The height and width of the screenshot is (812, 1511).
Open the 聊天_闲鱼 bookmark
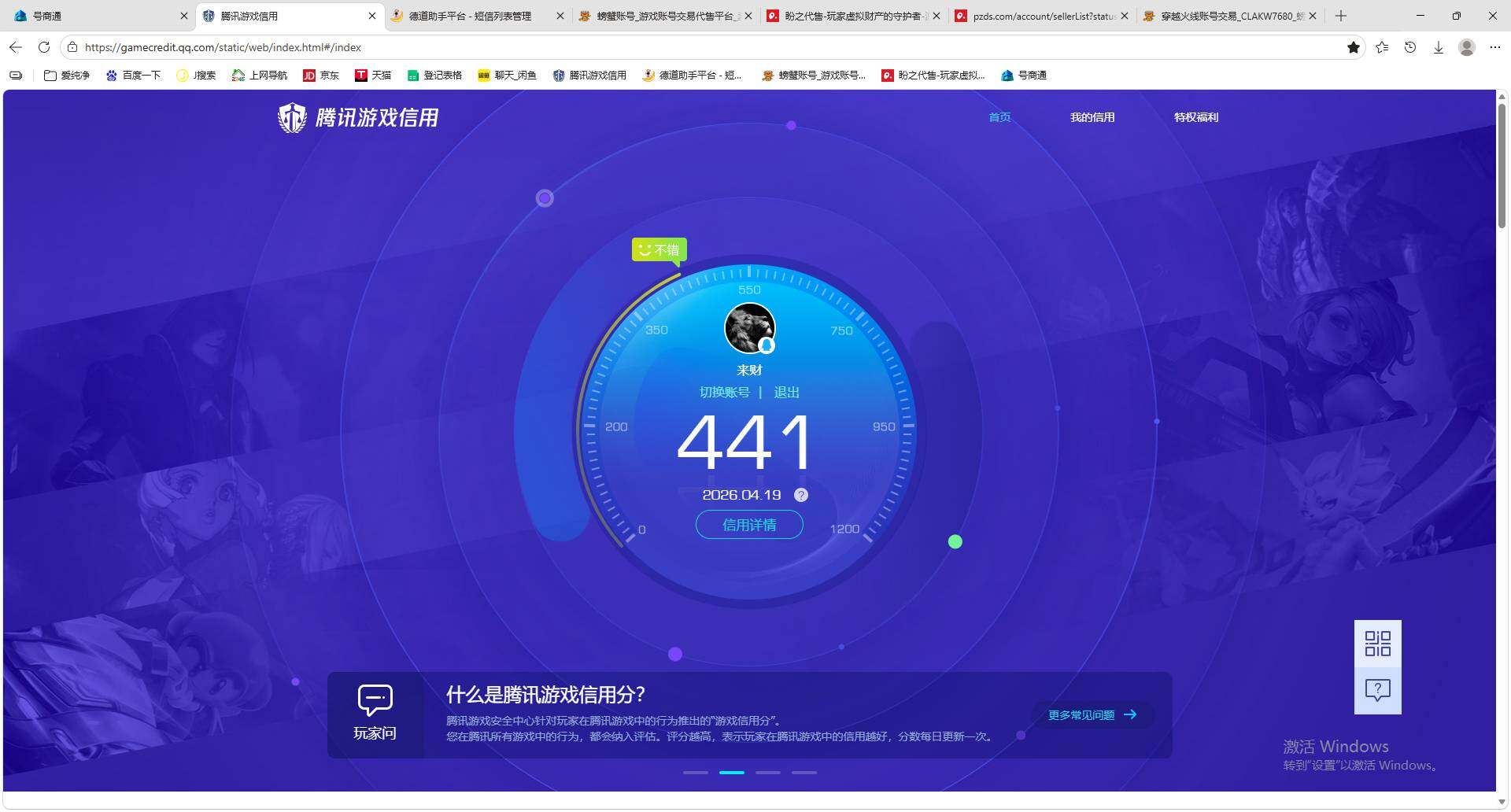508,75
